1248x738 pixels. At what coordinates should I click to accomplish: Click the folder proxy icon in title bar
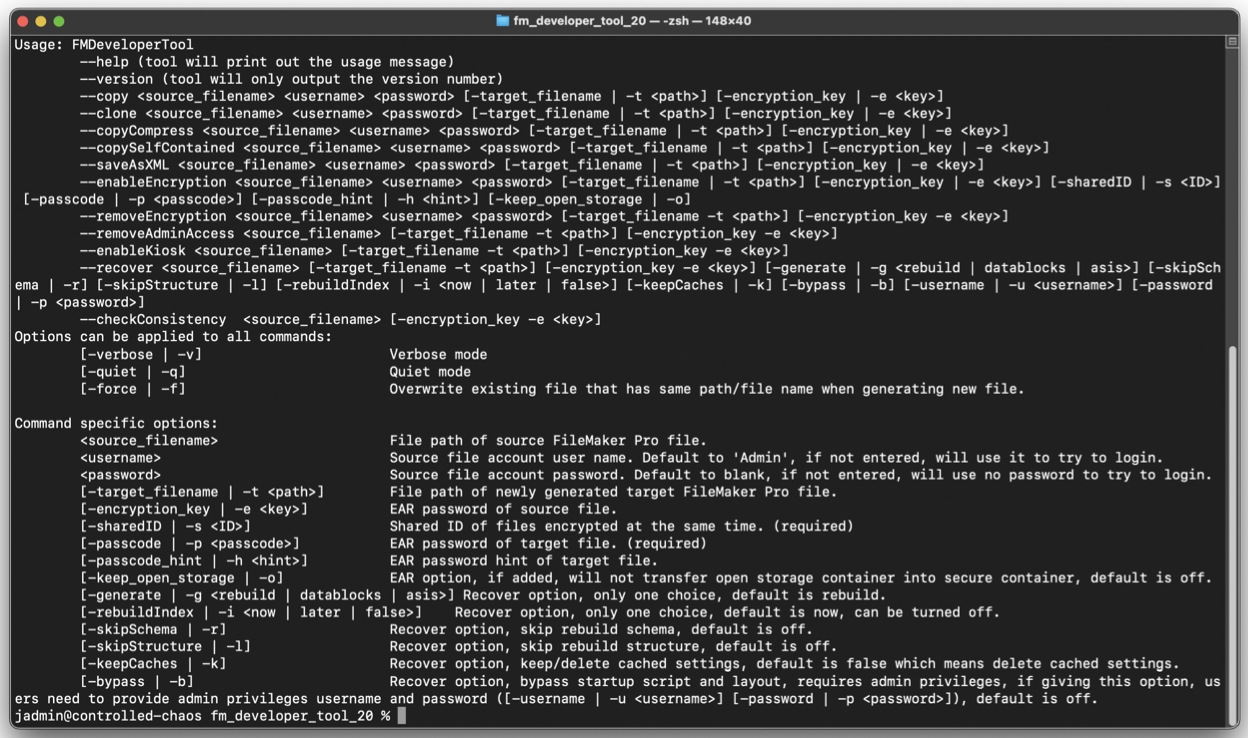click(x=503, y=20)
